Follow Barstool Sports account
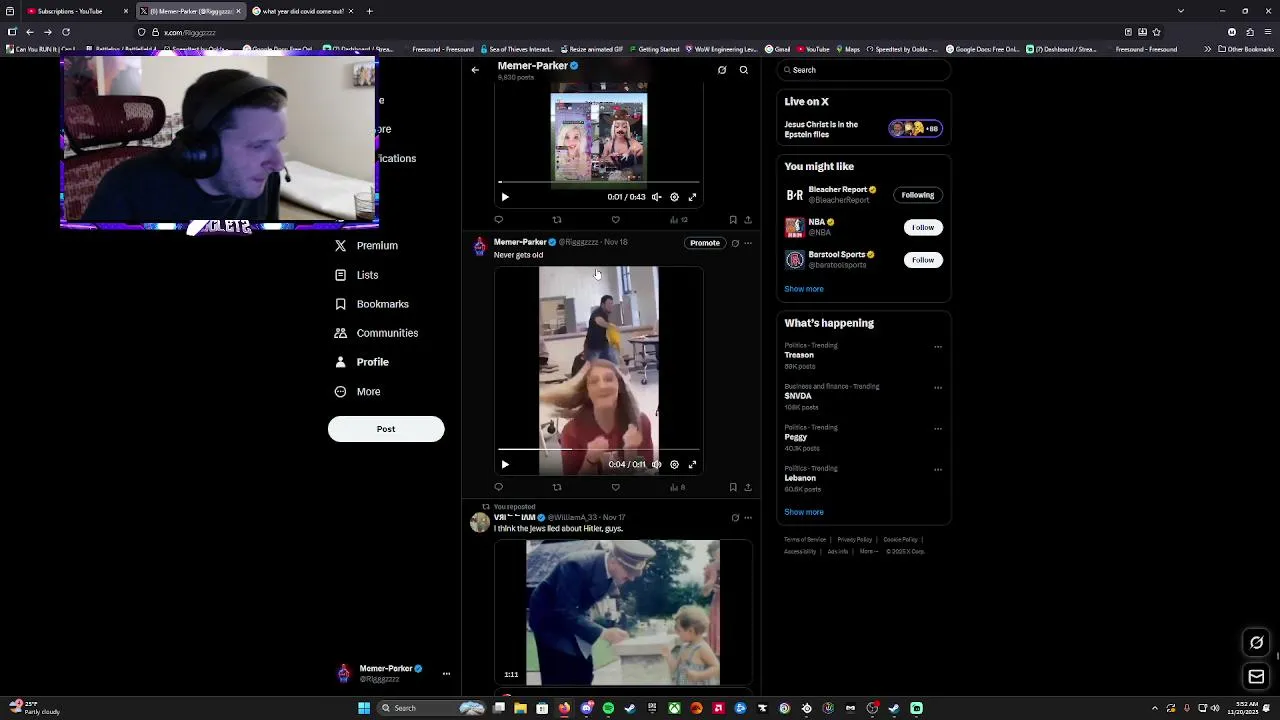Image resolution: width=1280 pixels, height=720 pixels. [x=923, y=260]
